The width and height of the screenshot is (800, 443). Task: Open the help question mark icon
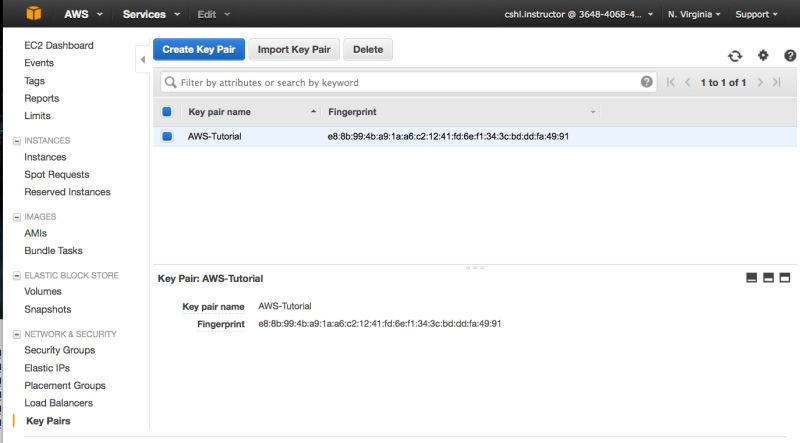pos(790,55)
